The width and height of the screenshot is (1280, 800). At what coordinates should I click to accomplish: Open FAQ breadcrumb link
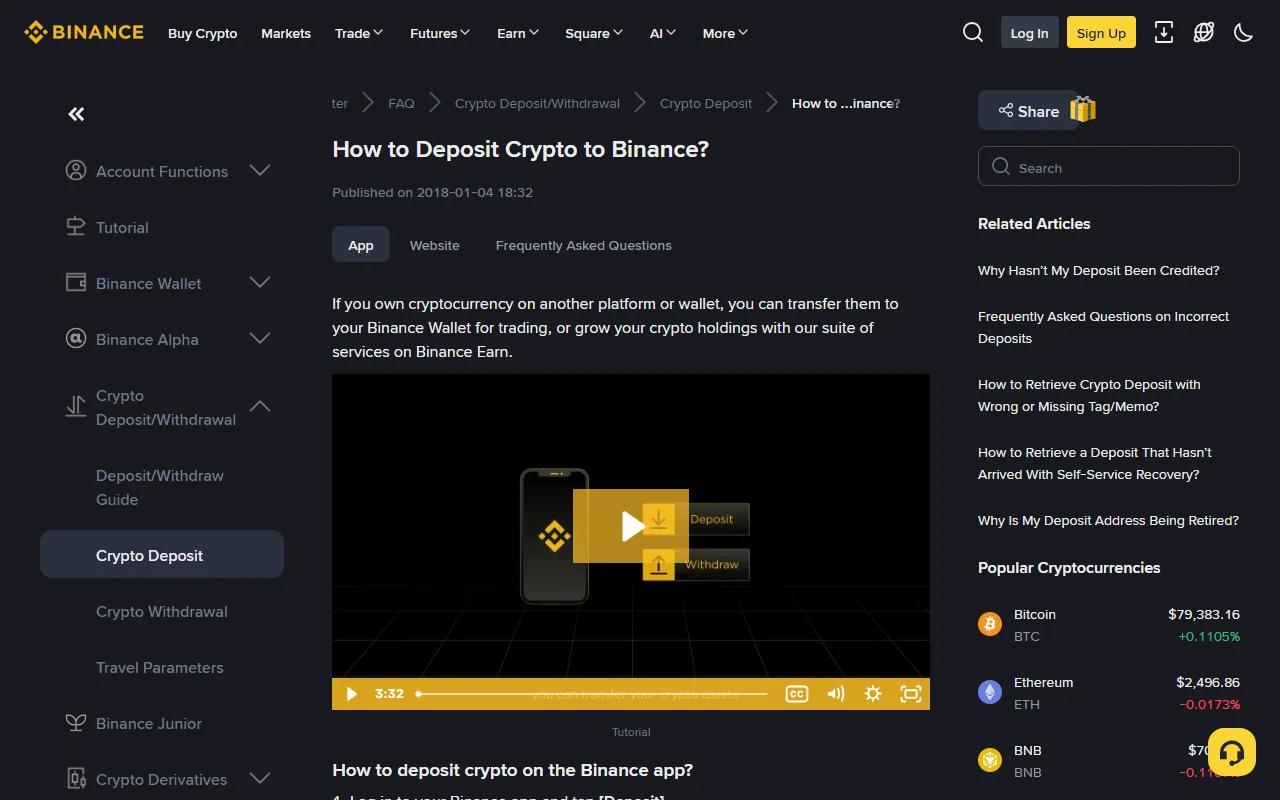point(401,103)
